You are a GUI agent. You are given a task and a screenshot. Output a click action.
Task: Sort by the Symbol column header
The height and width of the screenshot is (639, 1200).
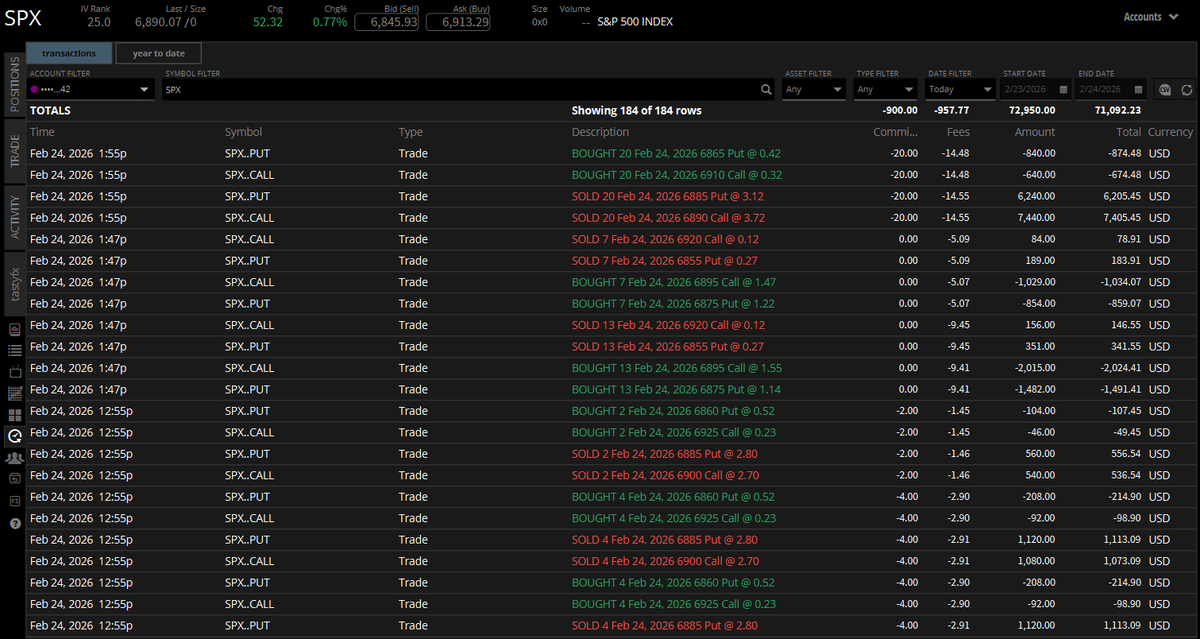[x=244, y=132]
